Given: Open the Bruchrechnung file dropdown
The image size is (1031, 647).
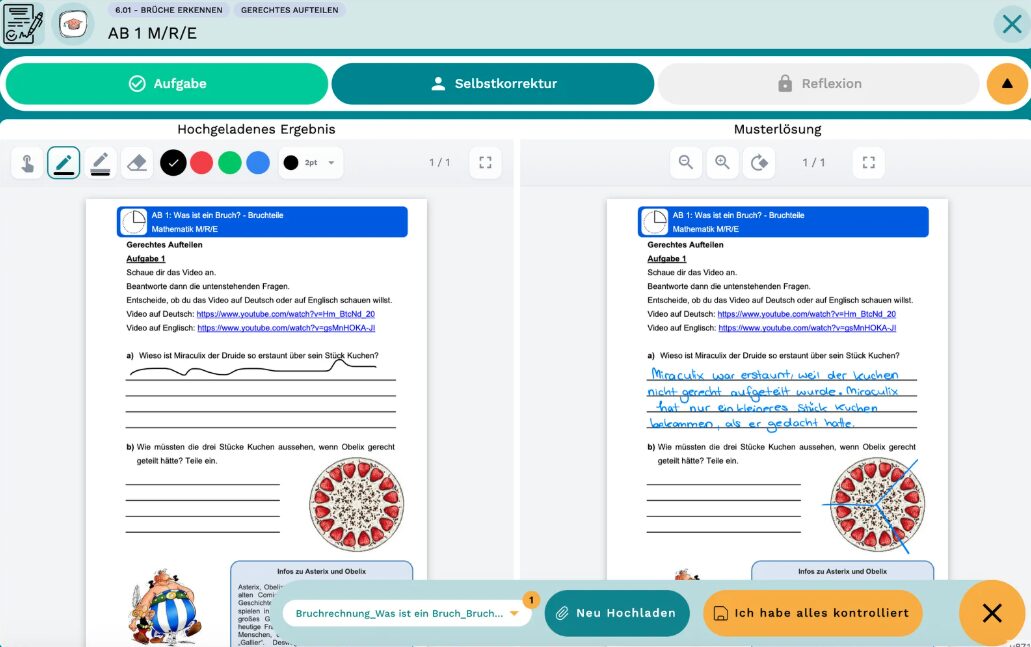Looking at the screenshot, I should coord(407,613).
